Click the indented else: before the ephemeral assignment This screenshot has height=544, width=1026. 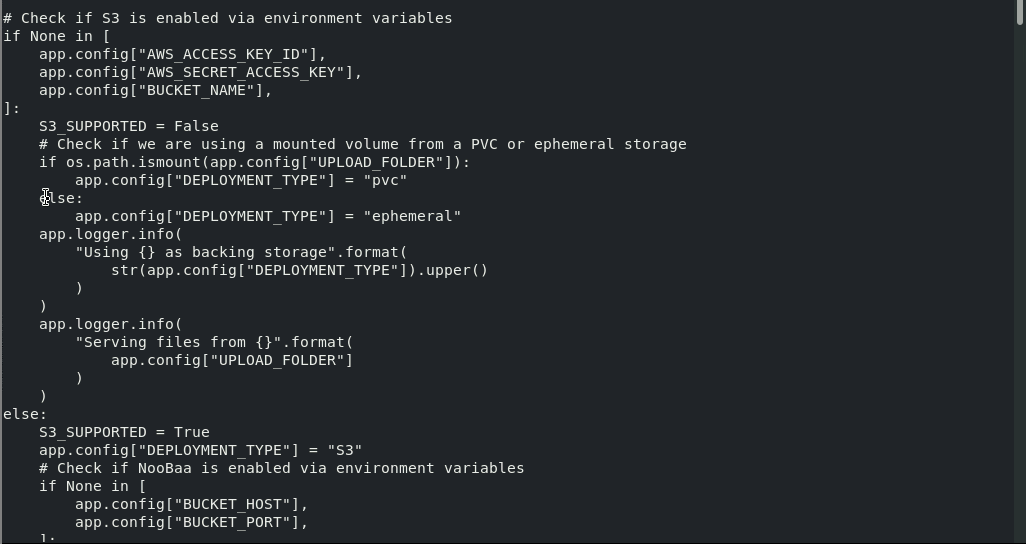point(61,198)
